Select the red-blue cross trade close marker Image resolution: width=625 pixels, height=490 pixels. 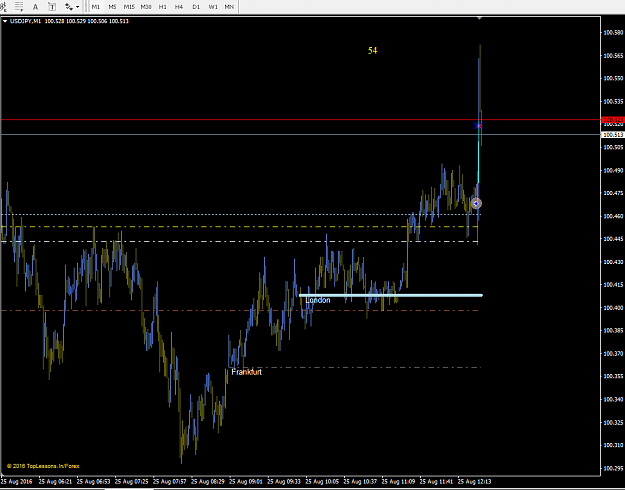pos(478,126)
